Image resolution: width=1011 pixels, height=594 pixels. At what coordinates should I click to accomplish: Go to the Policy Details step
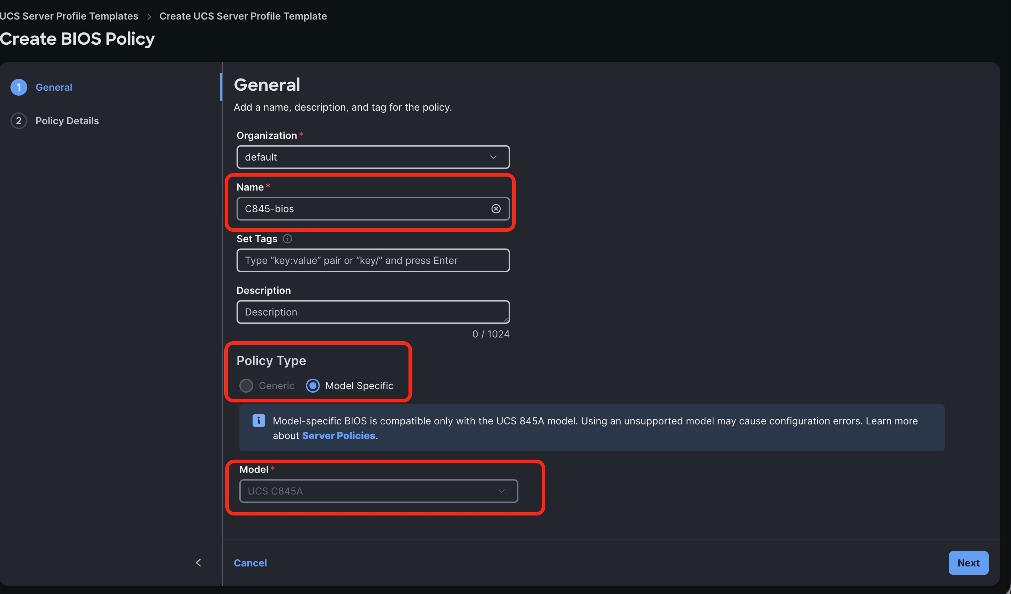pos(67,121)
